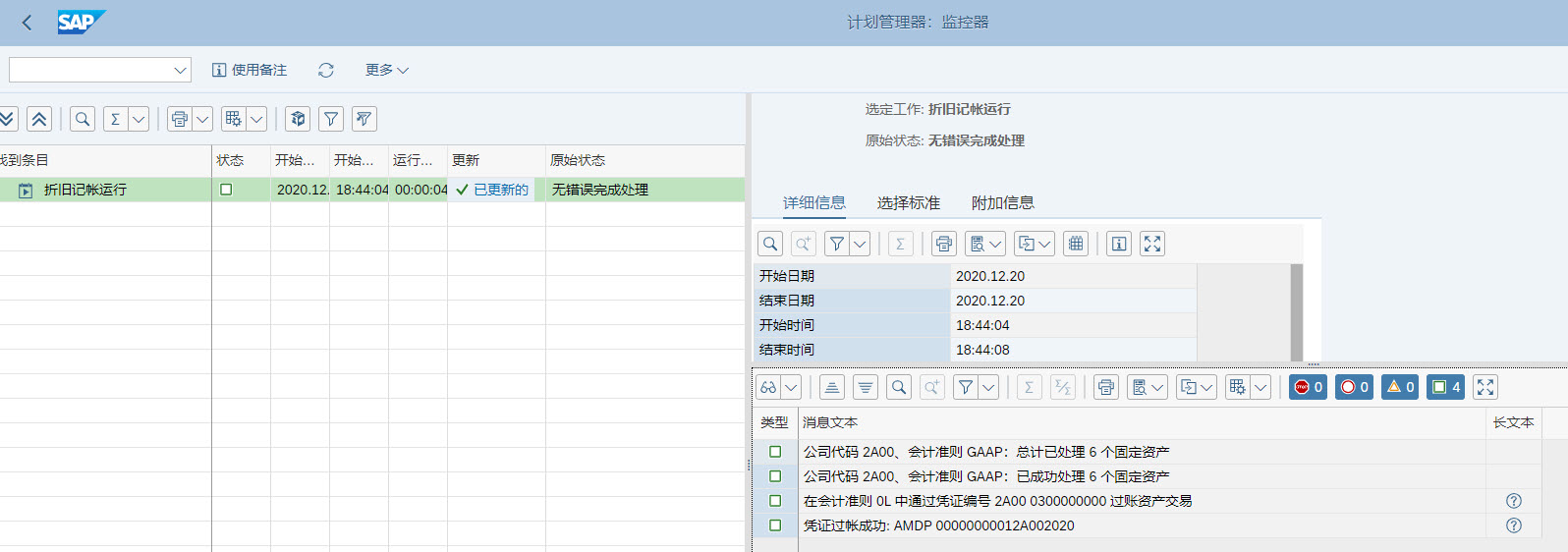The image size is (1568, 552).
Task: Toggle warning messages filter showing 0
Action: coord(1400,387)
